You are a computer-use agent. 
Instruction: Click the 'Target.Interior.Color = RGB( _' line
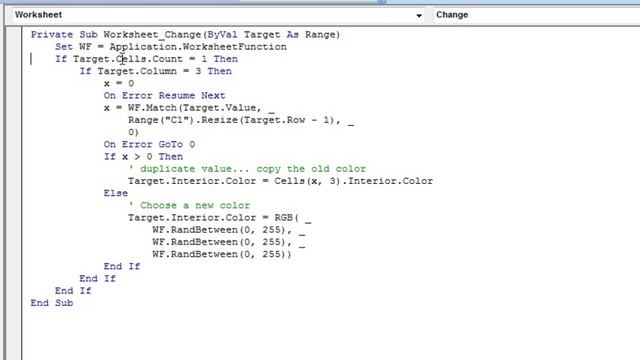(x=220, y=218)
